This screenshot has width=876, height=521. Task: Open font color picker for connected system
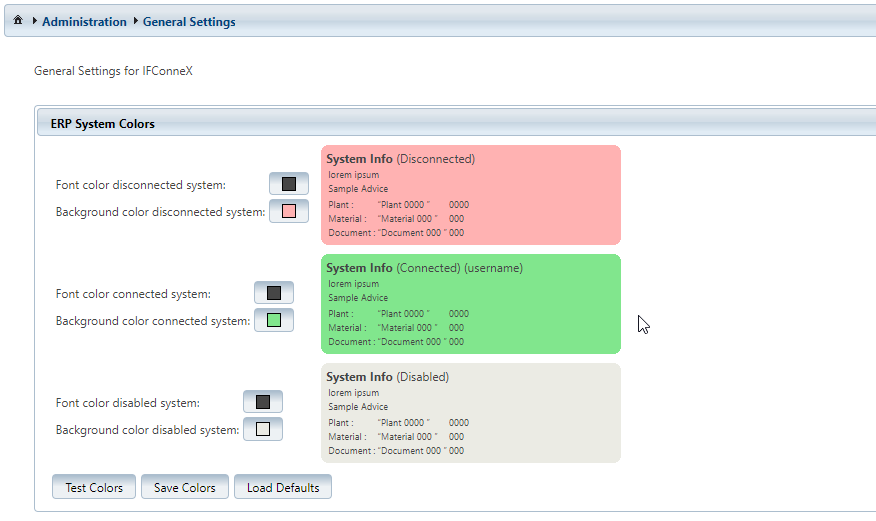[274, 293]
